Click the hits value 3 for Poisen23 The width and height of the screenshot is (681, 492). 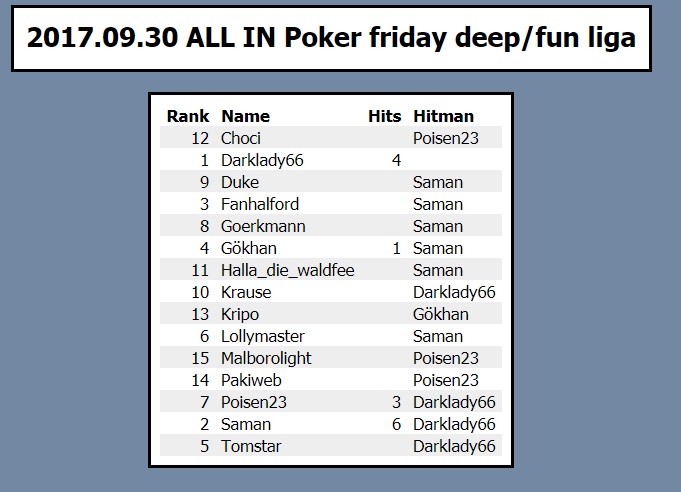[396, 402]
